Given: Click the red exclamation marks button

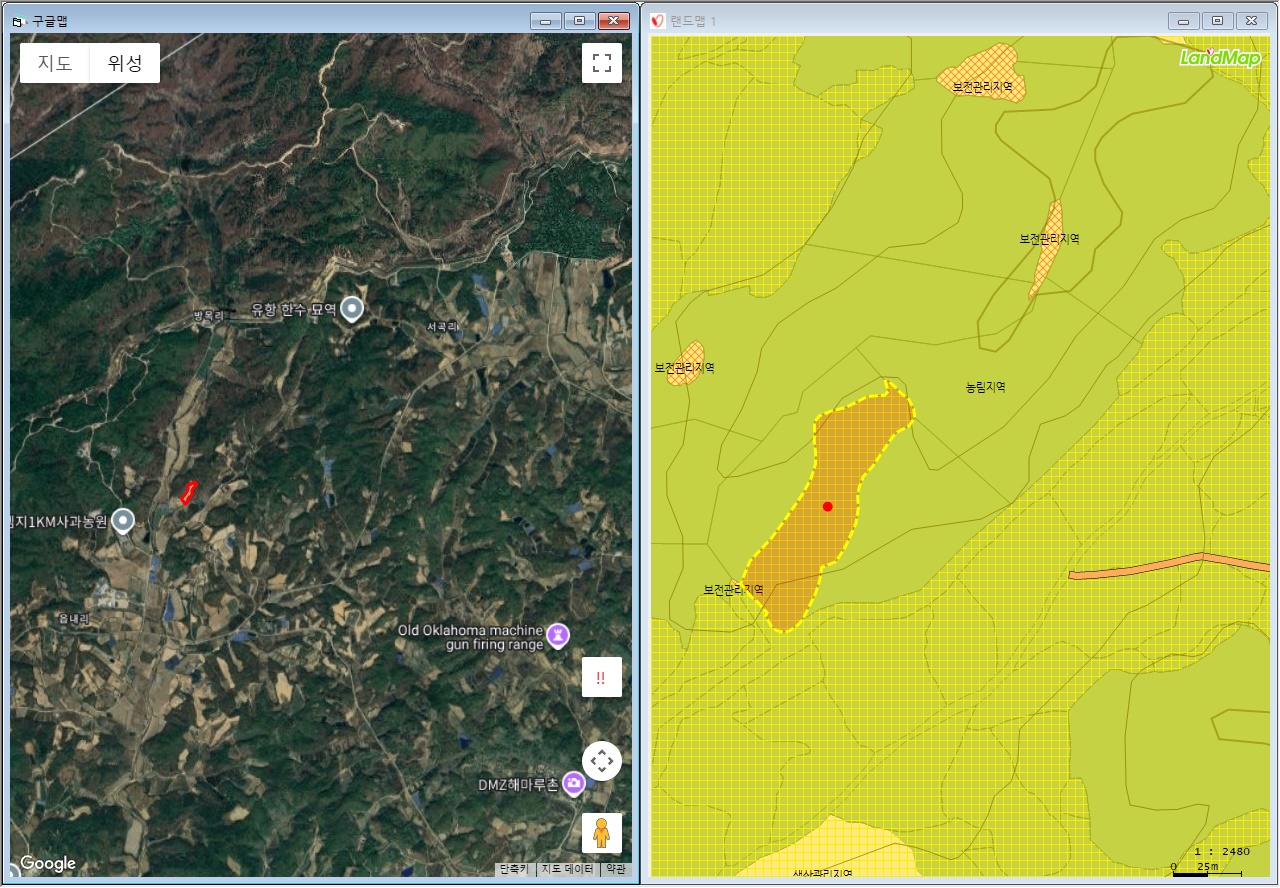Looking at the screenshot, I should [x=601, y=677].
